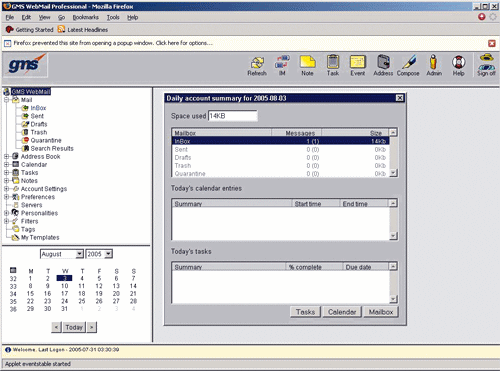Expand the Notes tree node
500x371 pixels.
(x=6, y=181)
